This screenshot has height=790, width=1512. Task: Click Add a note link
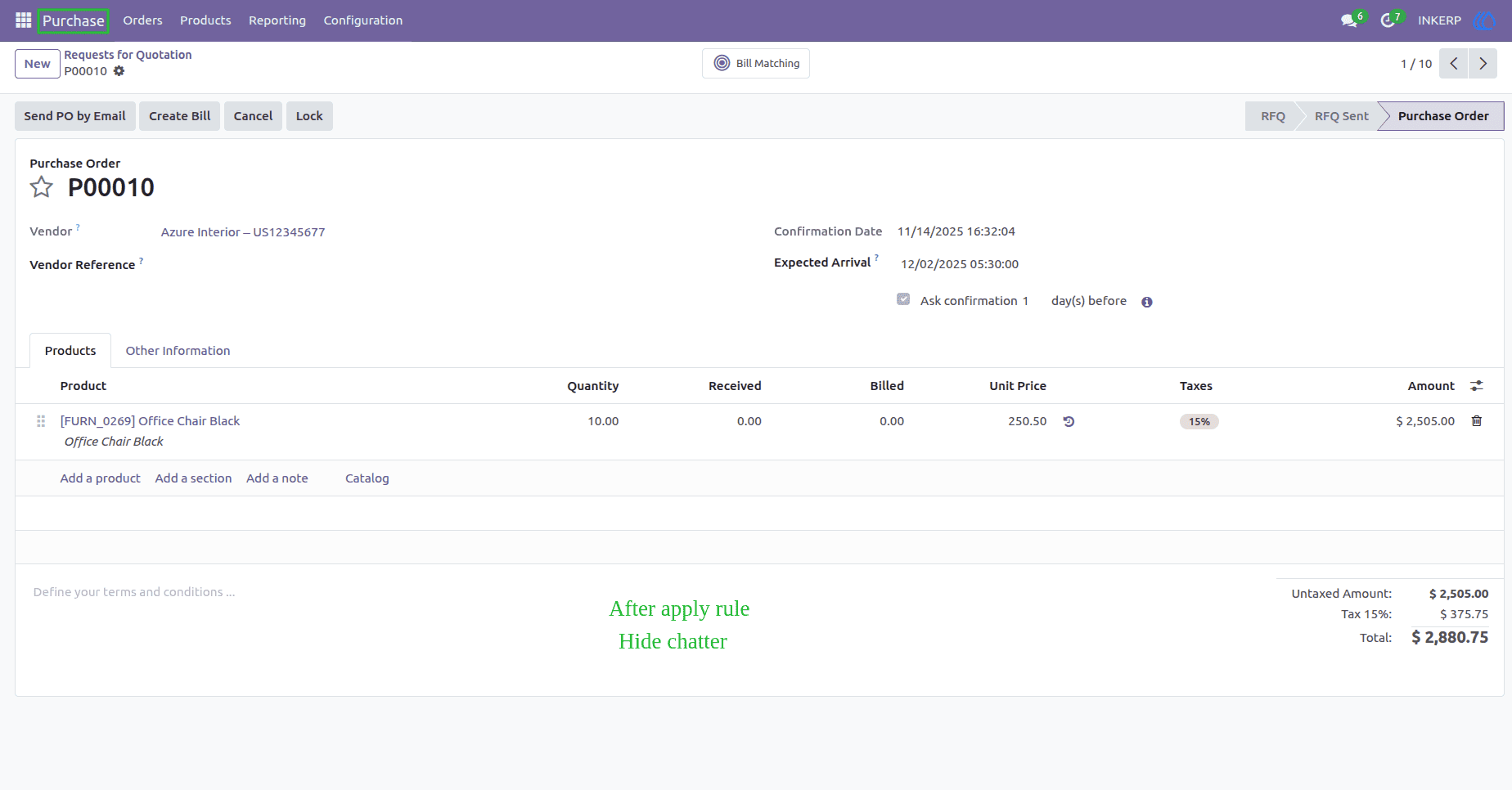click(x=277, y=478)
